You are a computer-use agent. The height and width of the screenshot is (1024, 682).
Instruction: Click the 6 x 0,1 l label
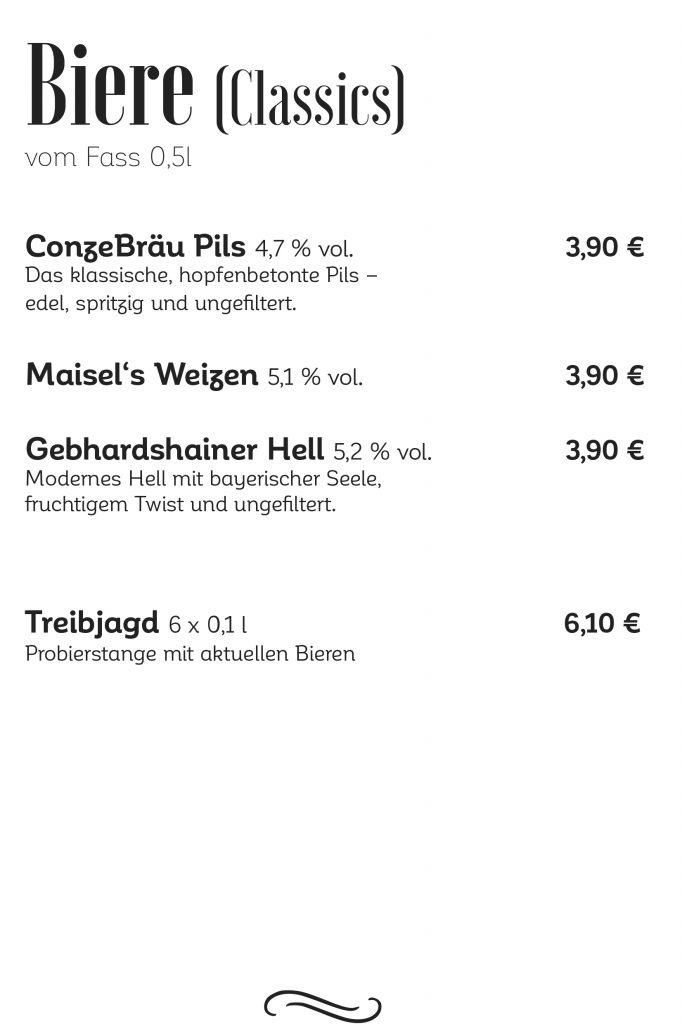208,625
